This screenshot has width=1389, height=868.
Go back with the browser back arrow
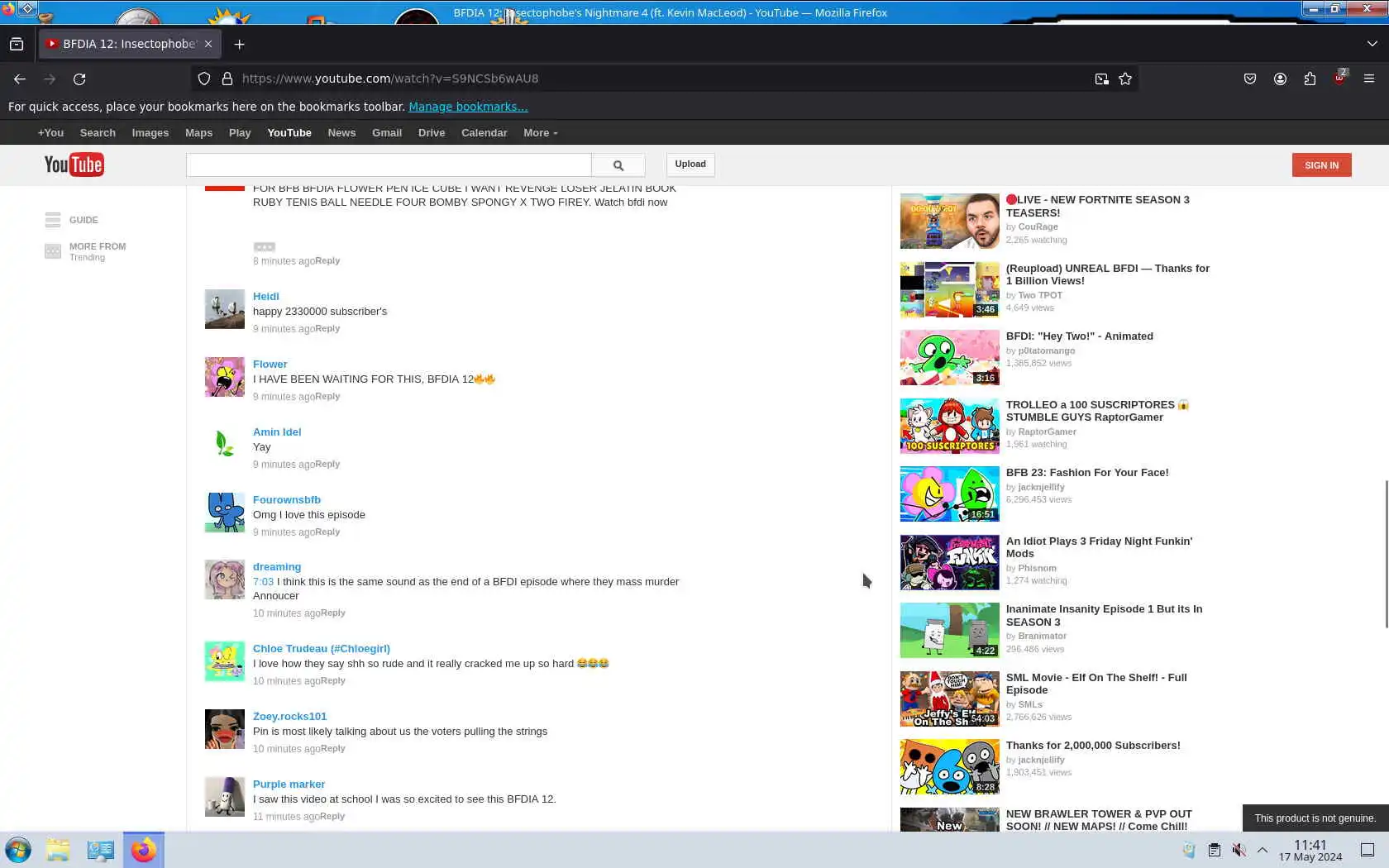click(20, 79)
